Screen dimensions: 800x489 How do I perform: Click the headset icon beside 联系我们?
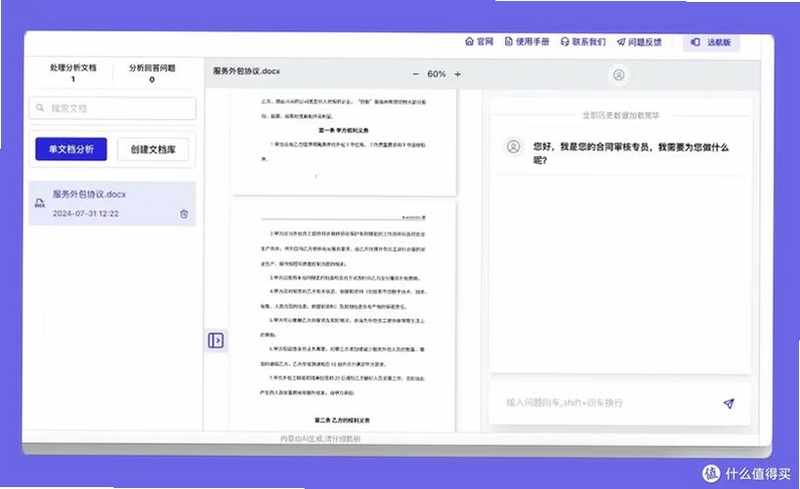point(565,42)
